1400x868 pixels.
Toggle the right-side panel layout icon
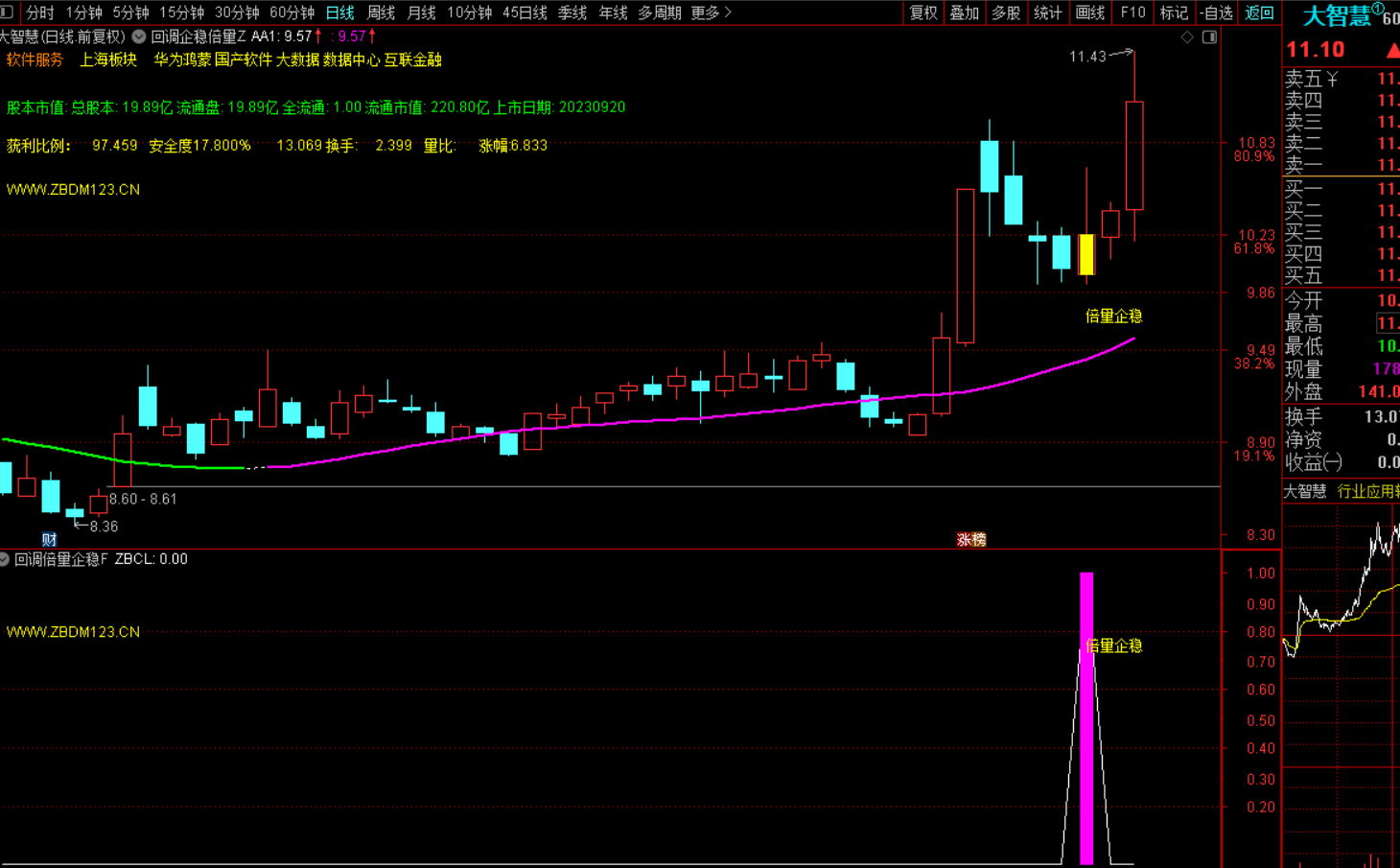click(1209, 37)
